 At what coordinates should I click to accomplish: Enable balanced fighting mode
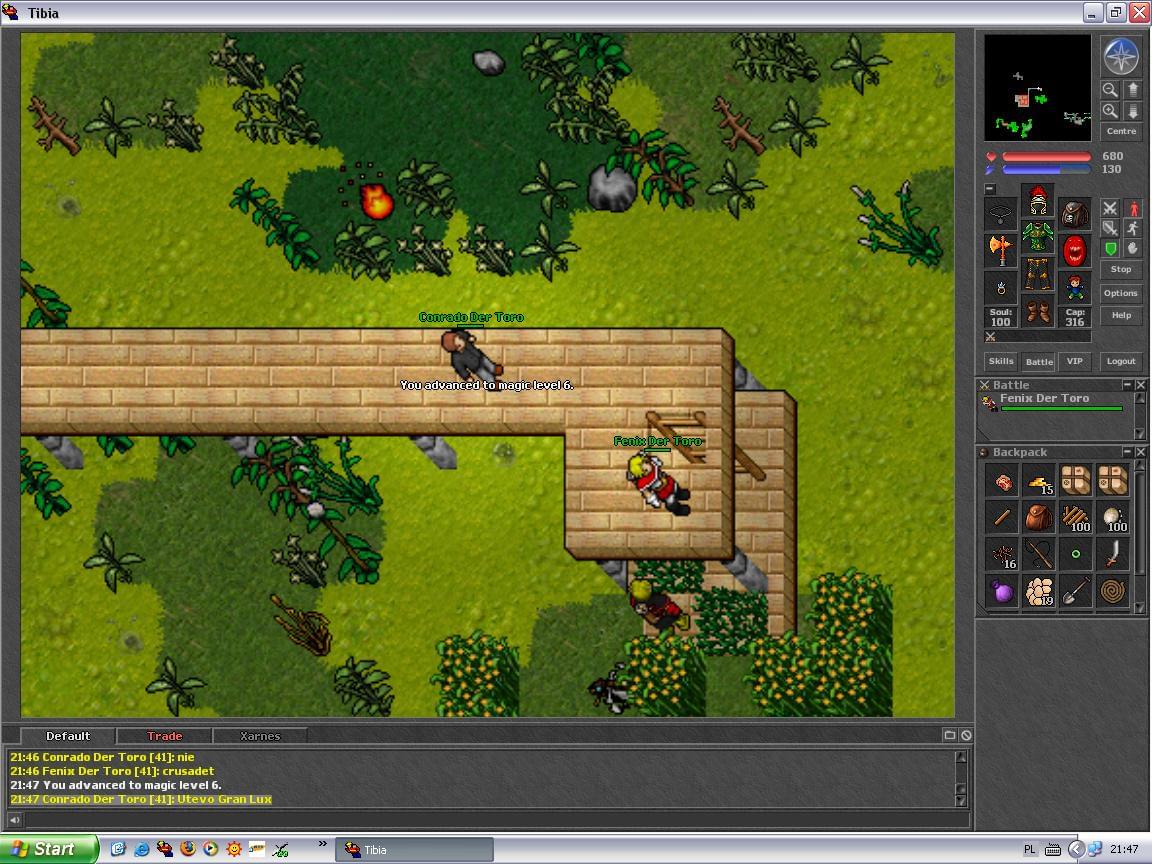pyautogui.click(x=1110, y=228)
